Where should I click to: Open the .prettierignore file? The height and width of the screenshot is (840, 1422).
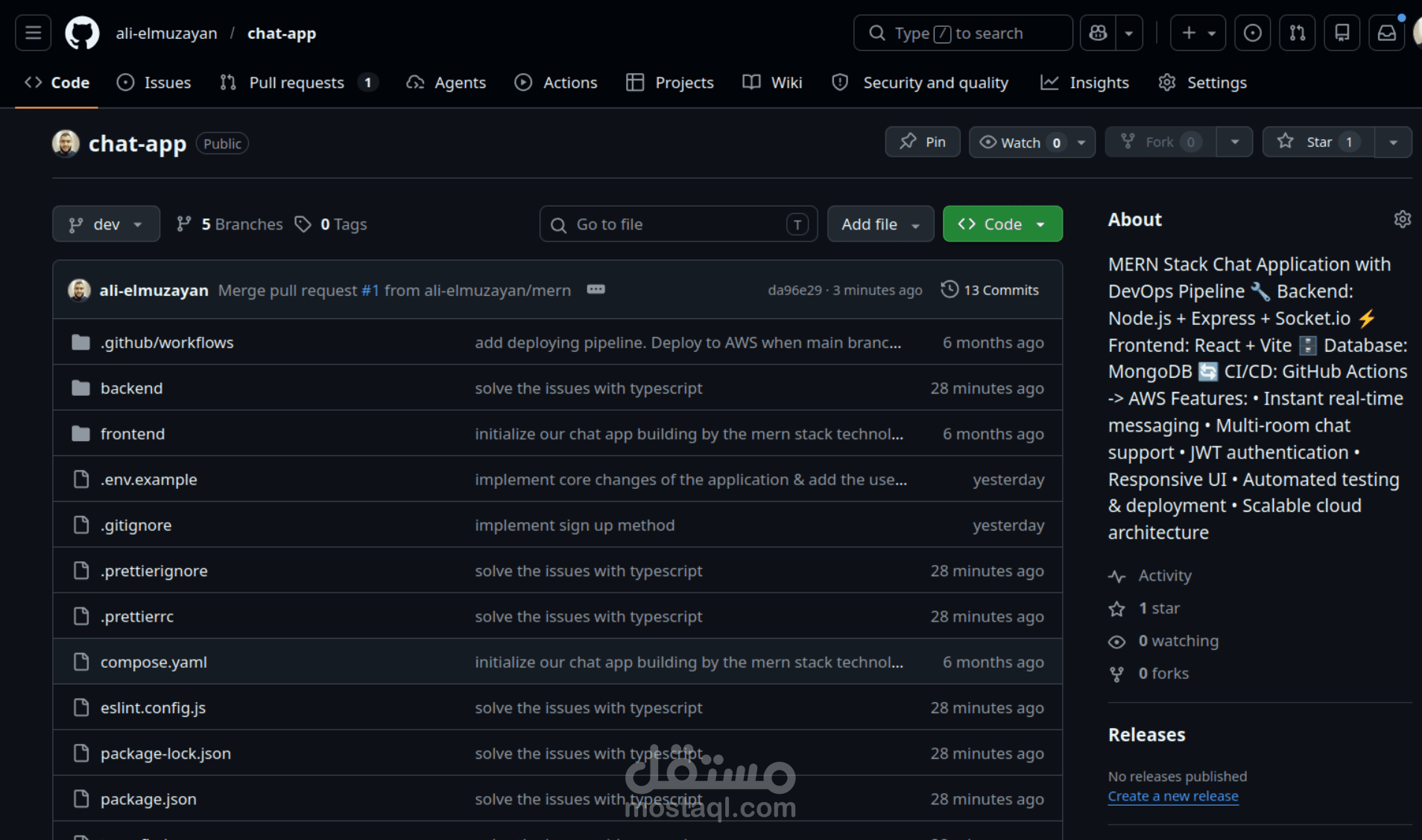pos(154,571)
